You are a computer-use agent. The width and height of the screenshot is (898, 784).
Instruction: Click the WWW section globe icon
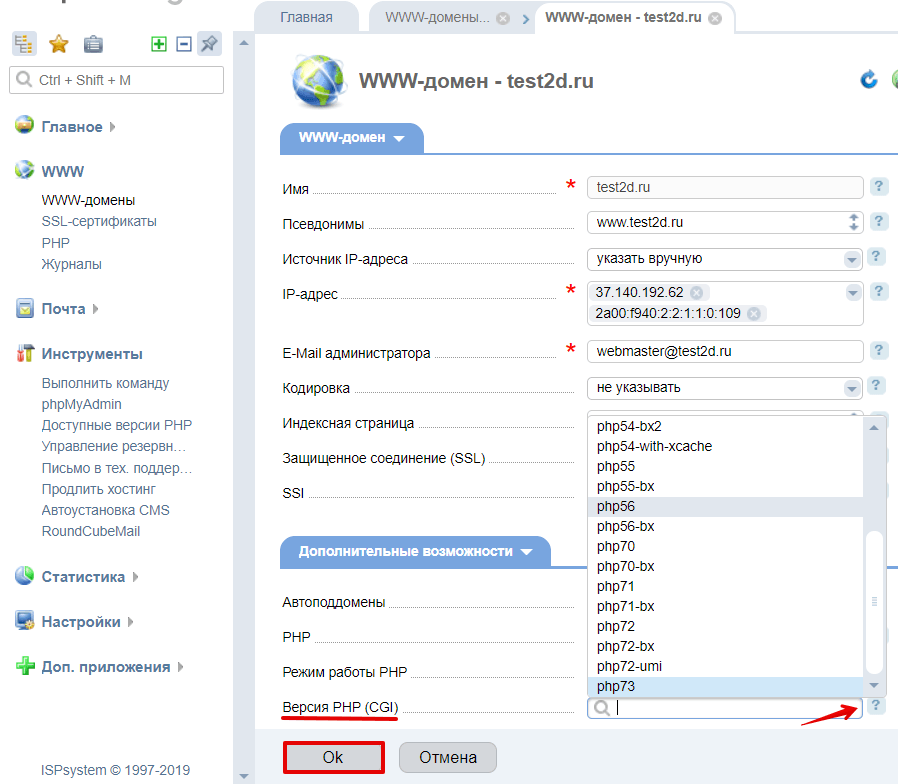point(25,170)
